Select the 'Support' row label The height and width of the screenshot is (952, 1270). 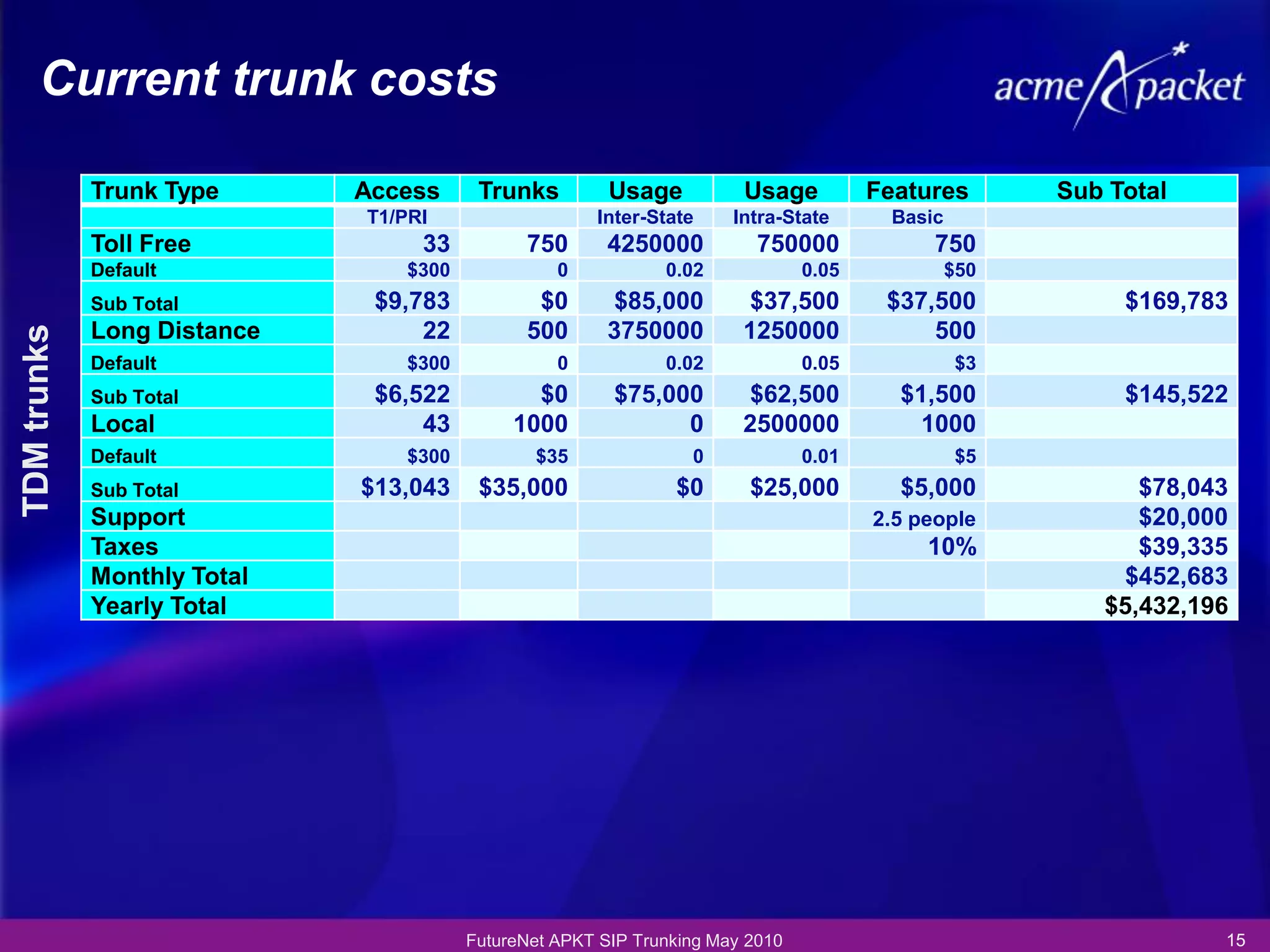pyautogui.click(x=208, y=516)
